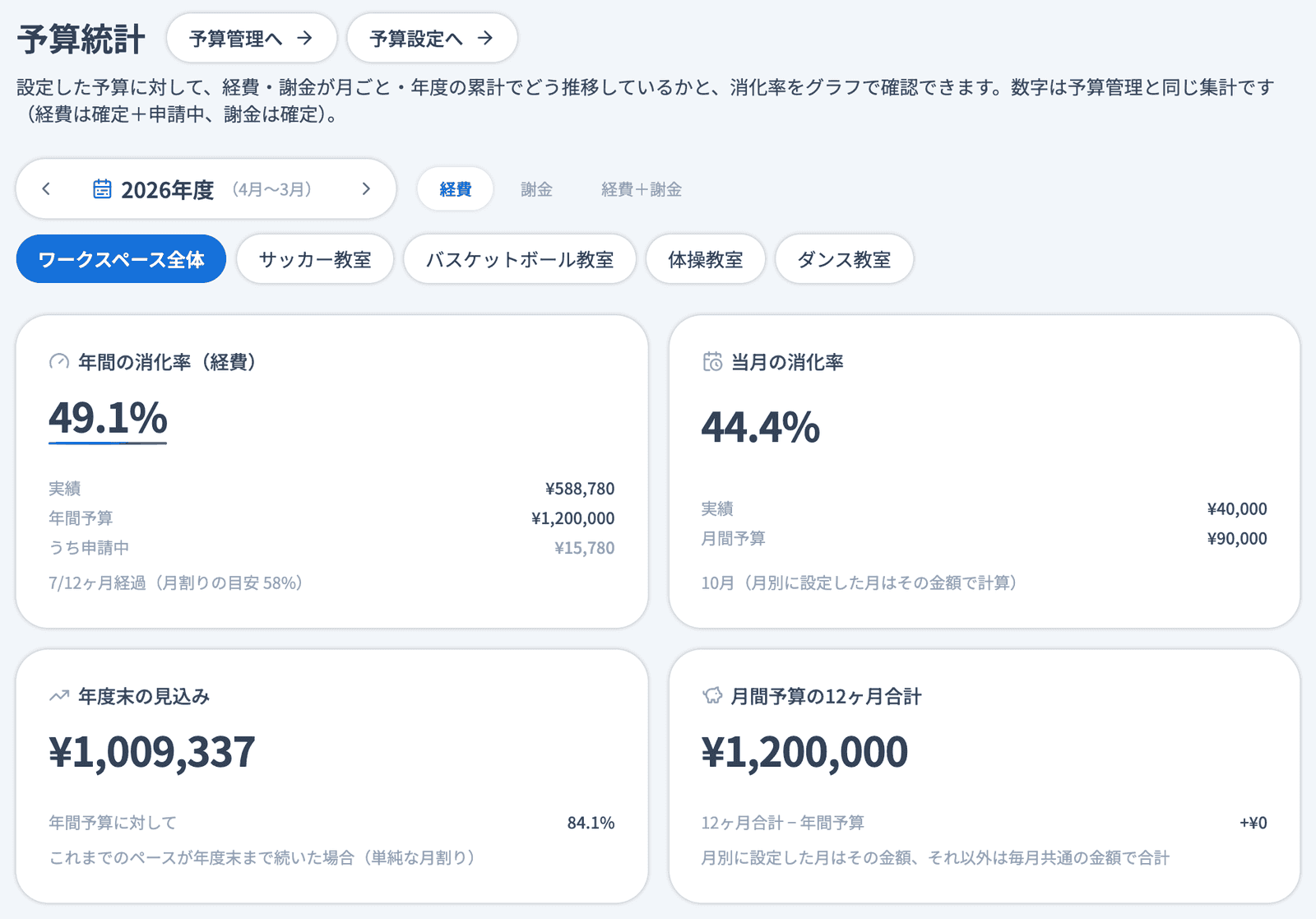Click the gauge icon of 年間の消化率
Viewport: 1316px width, 919px height.
click(59, 362)
